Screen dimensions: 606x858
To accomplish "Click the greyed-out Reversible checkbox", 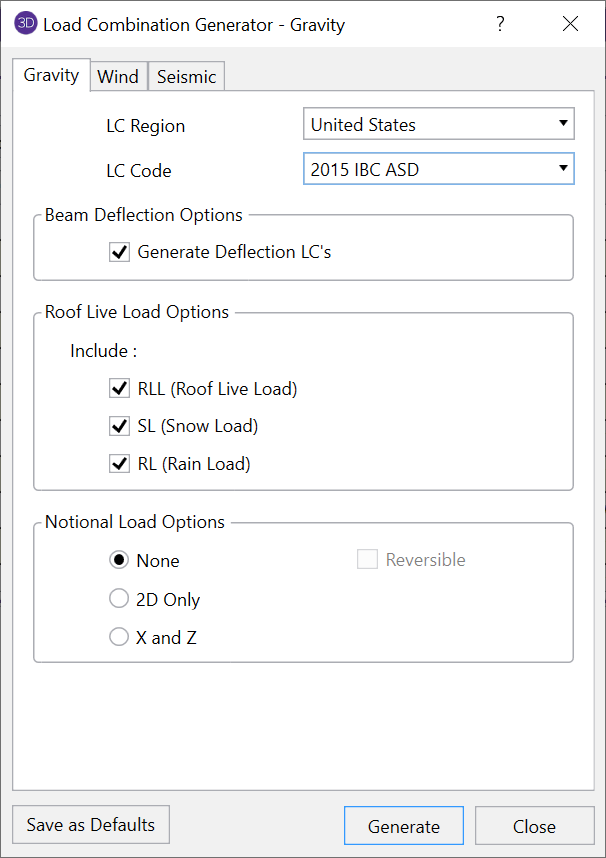I will (x=367, y=560).
